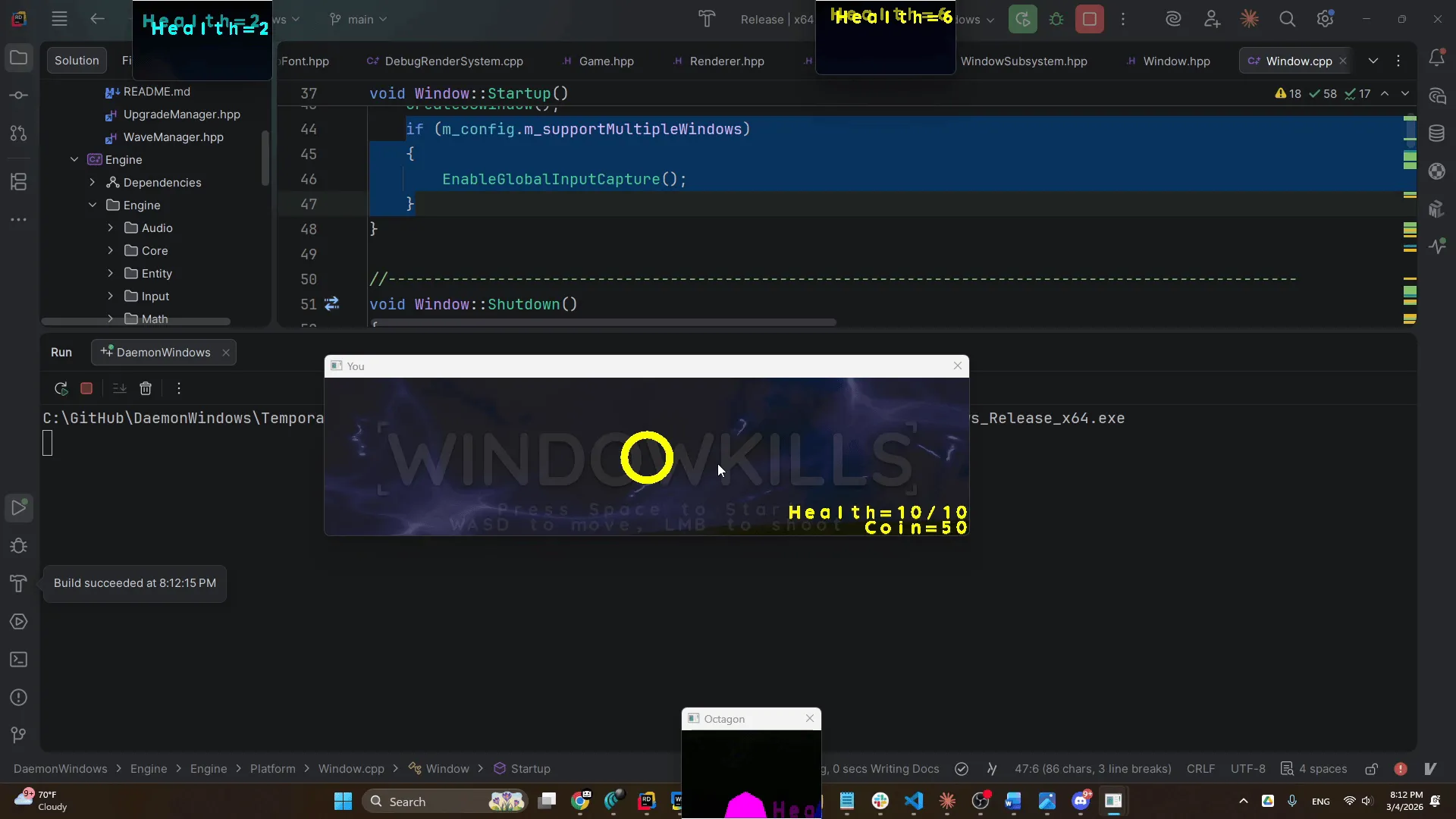Open the main branch dropdown

click(x=359, y=19)
